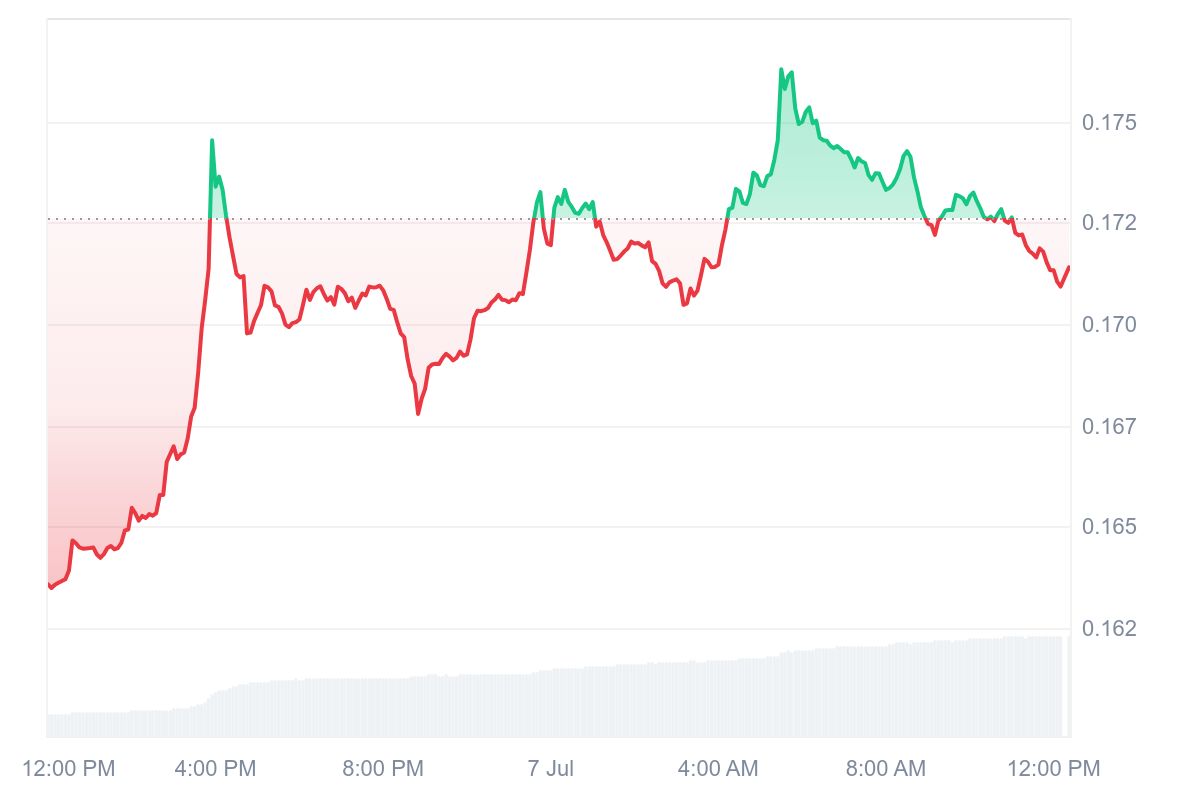This screenshot has width=1200, height=800.
Task: Click the 0.165 price axis label
Action: click(1109, 527)
